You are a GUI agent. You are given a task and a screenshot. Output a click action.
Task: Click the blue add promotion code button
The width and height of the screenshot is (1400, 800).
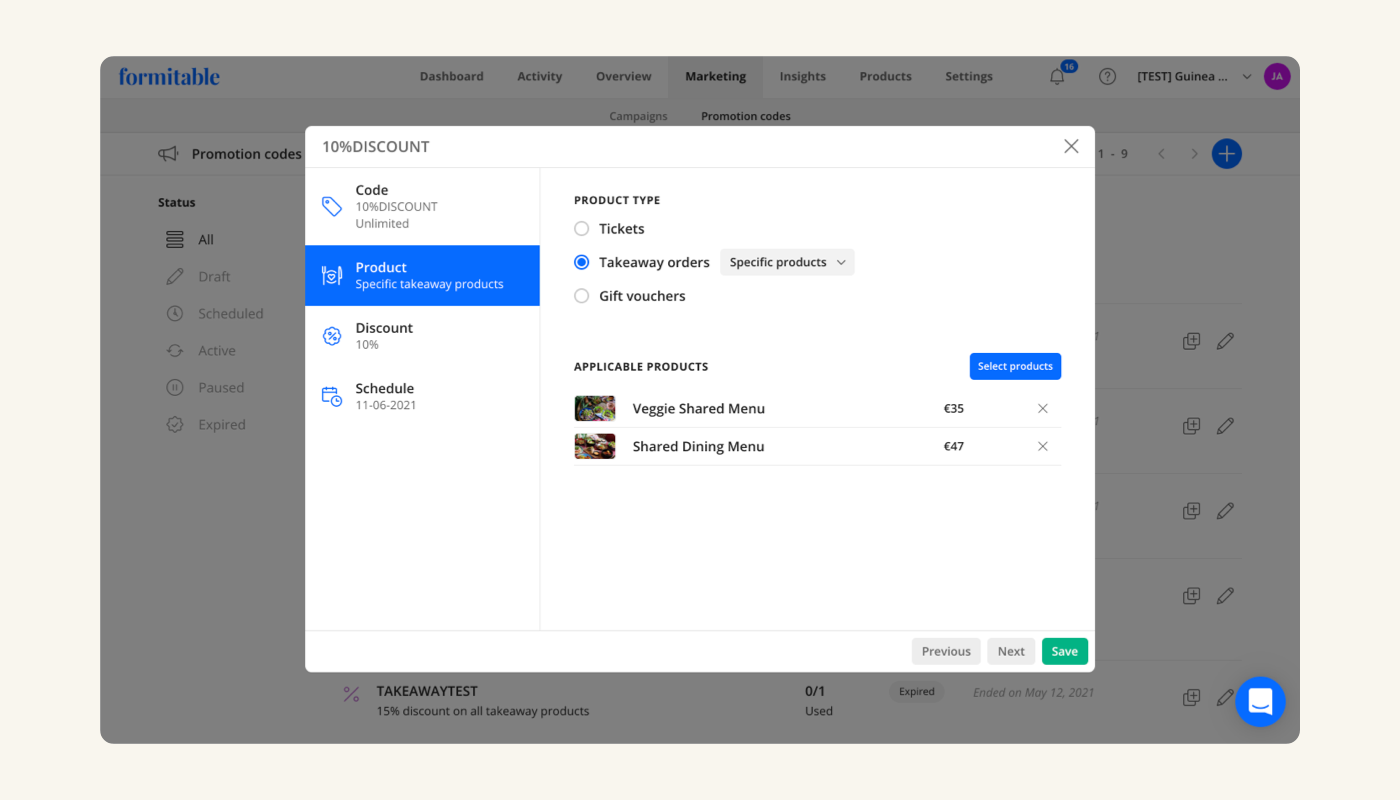coord(1226,154)
